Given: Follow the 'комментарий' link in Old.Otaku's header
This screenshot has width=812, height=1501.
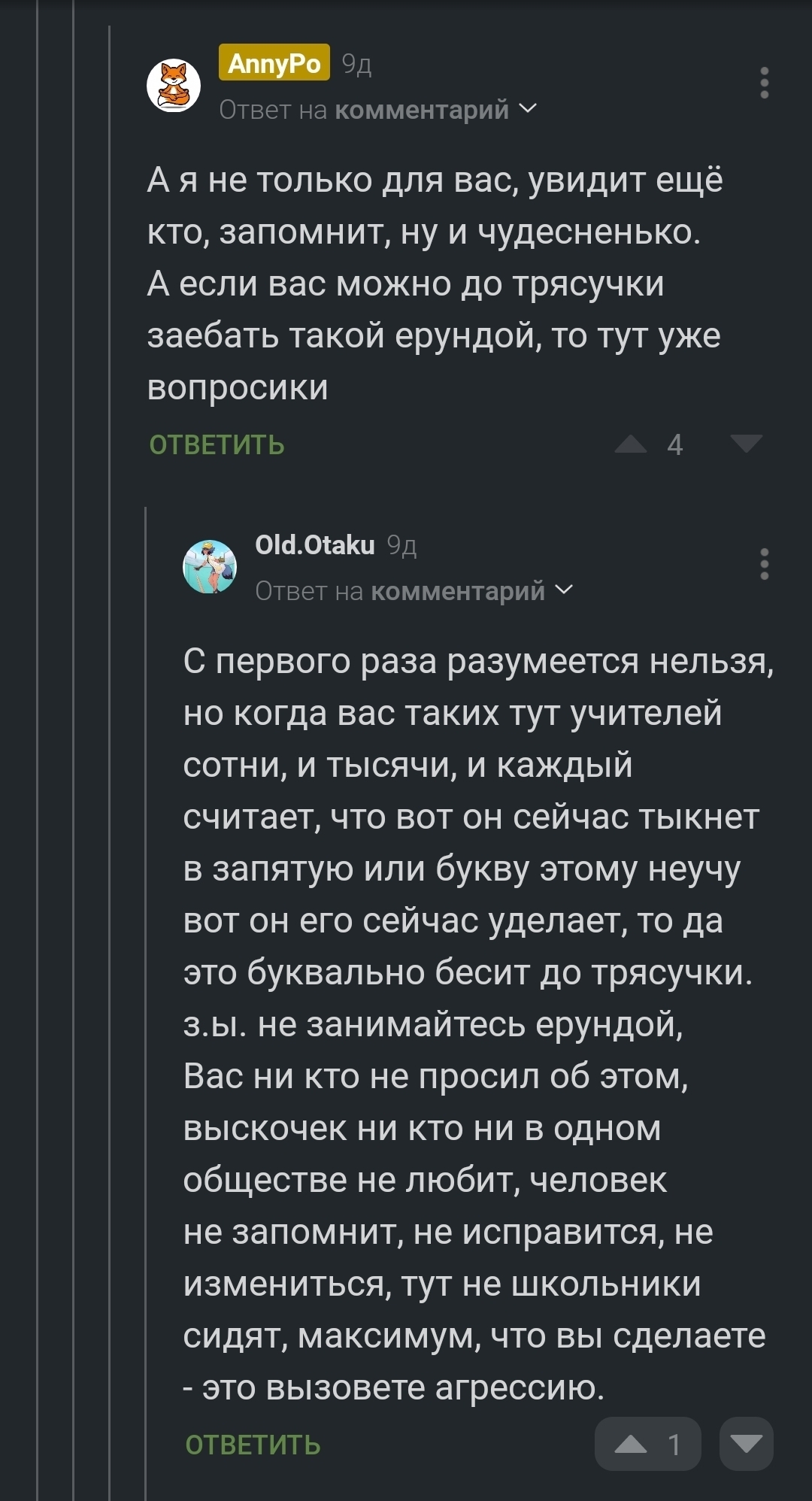Looking at the screenshot, I should [x=457, y=591].
